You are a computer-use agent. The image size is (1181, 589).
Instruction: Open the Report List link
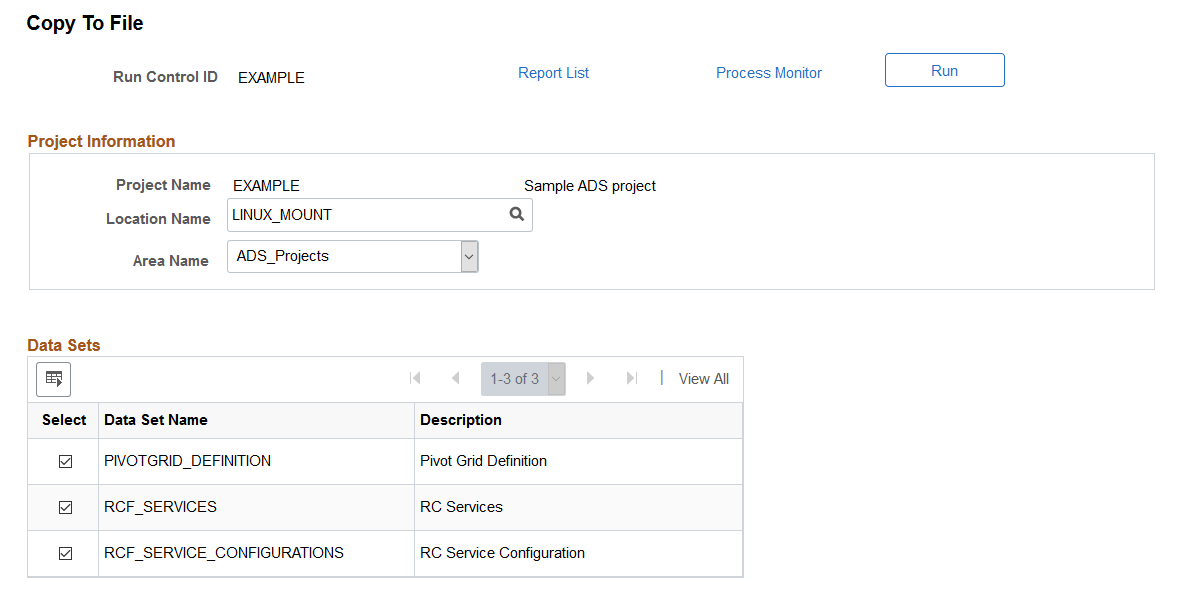[x=554, y=73]
